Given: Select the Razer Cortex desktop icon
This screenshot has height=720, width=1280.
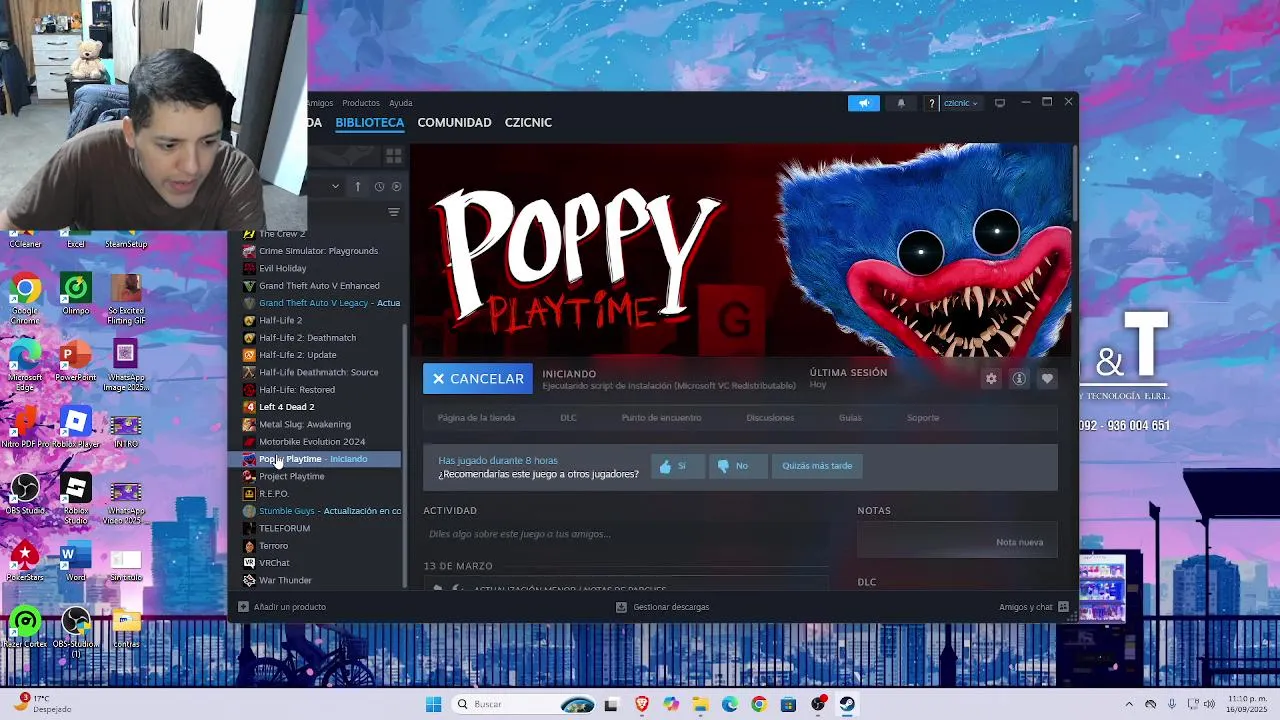Looking at the screenshot, I should coord(25,628).
